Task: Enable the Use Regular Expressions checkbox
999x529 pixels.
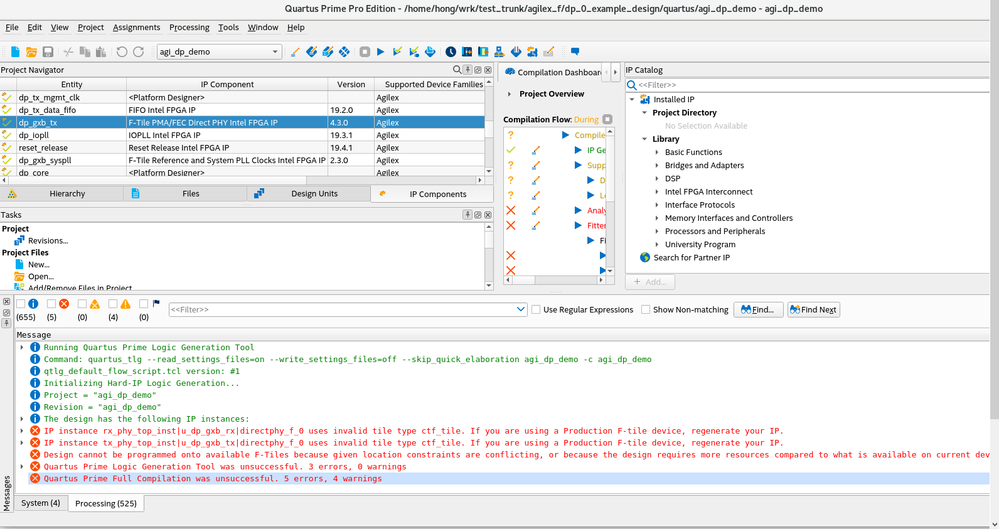Action: [537, 310]
